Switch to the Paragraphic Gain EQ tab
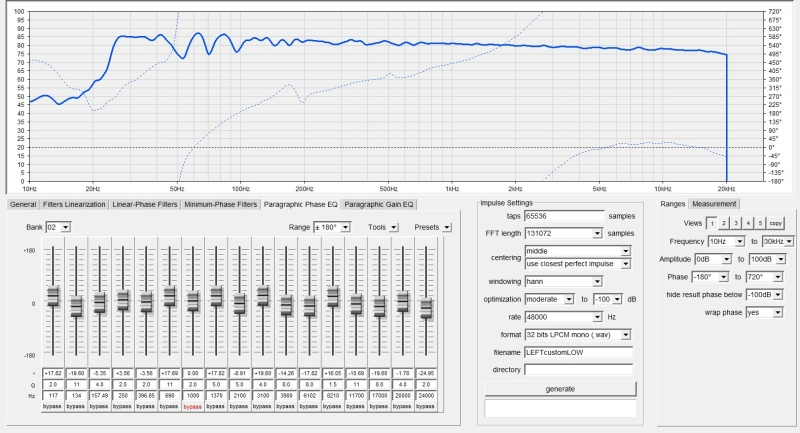Image resolution: width=800 pixels, height=433 pixels. 379,204
